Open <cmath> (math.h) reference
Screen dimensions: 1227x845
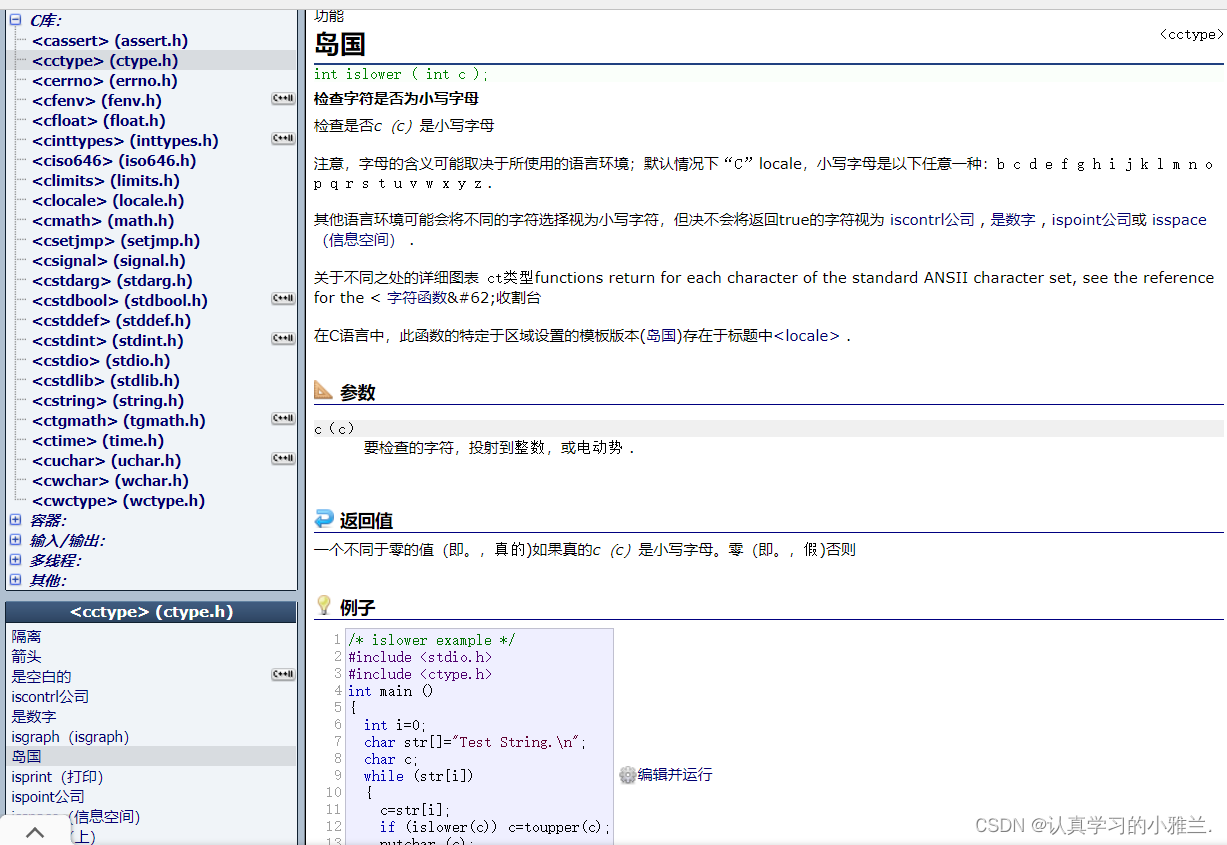103,221
